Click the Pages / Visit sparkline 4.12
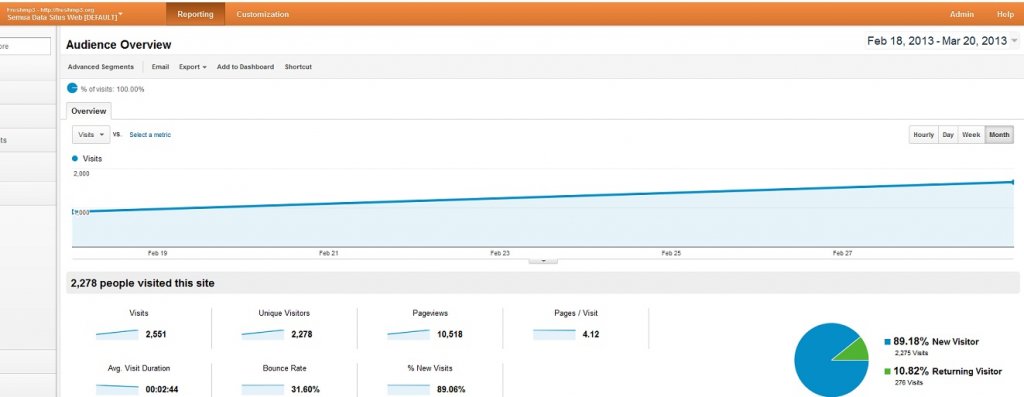The height and width of the screenshot is (397, 1024). (554, 334)
